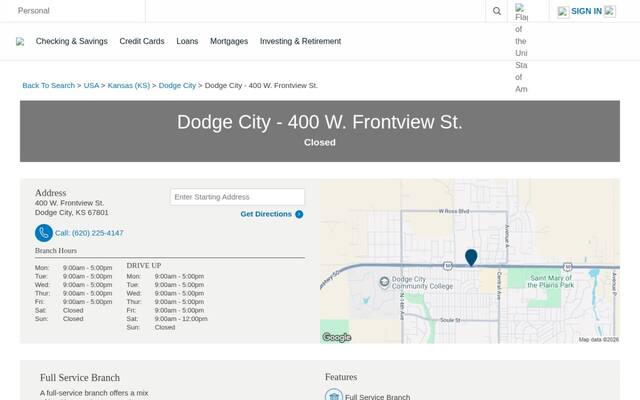This screenshot has width=640, height=400.
Task: Go Back To Search
Action: 49,85
